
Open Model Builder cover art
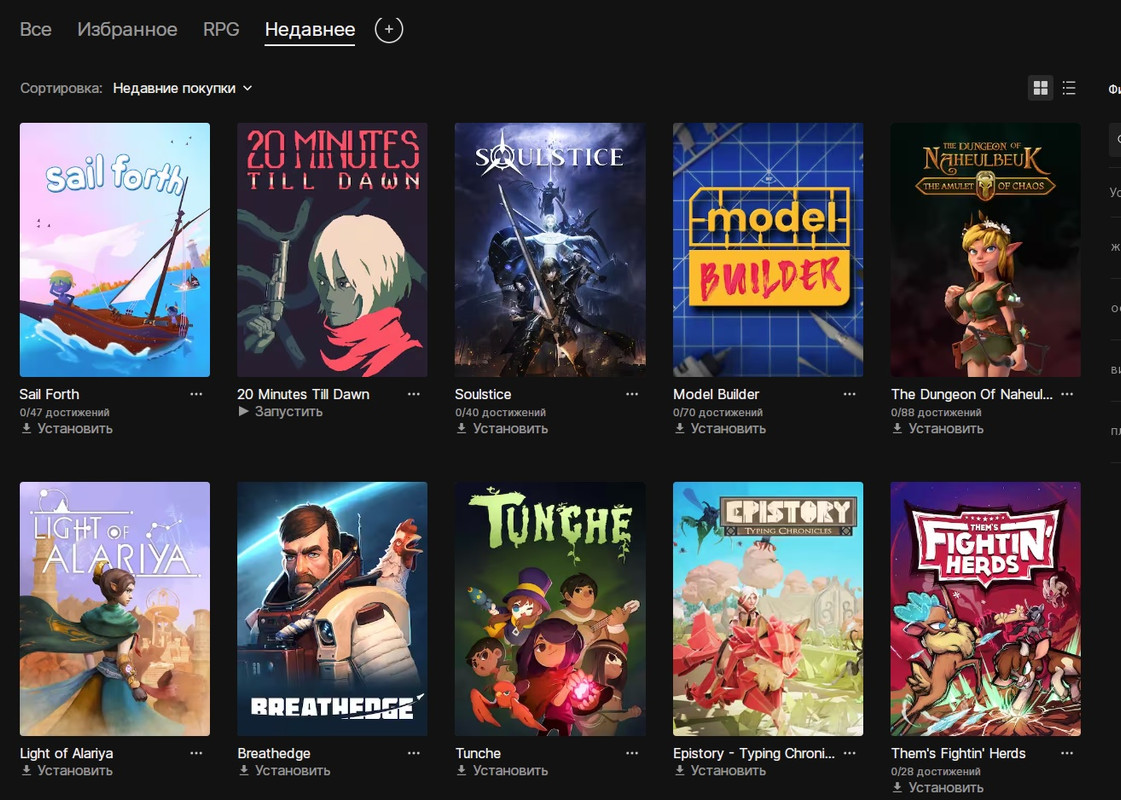click(x=768, y=250)
